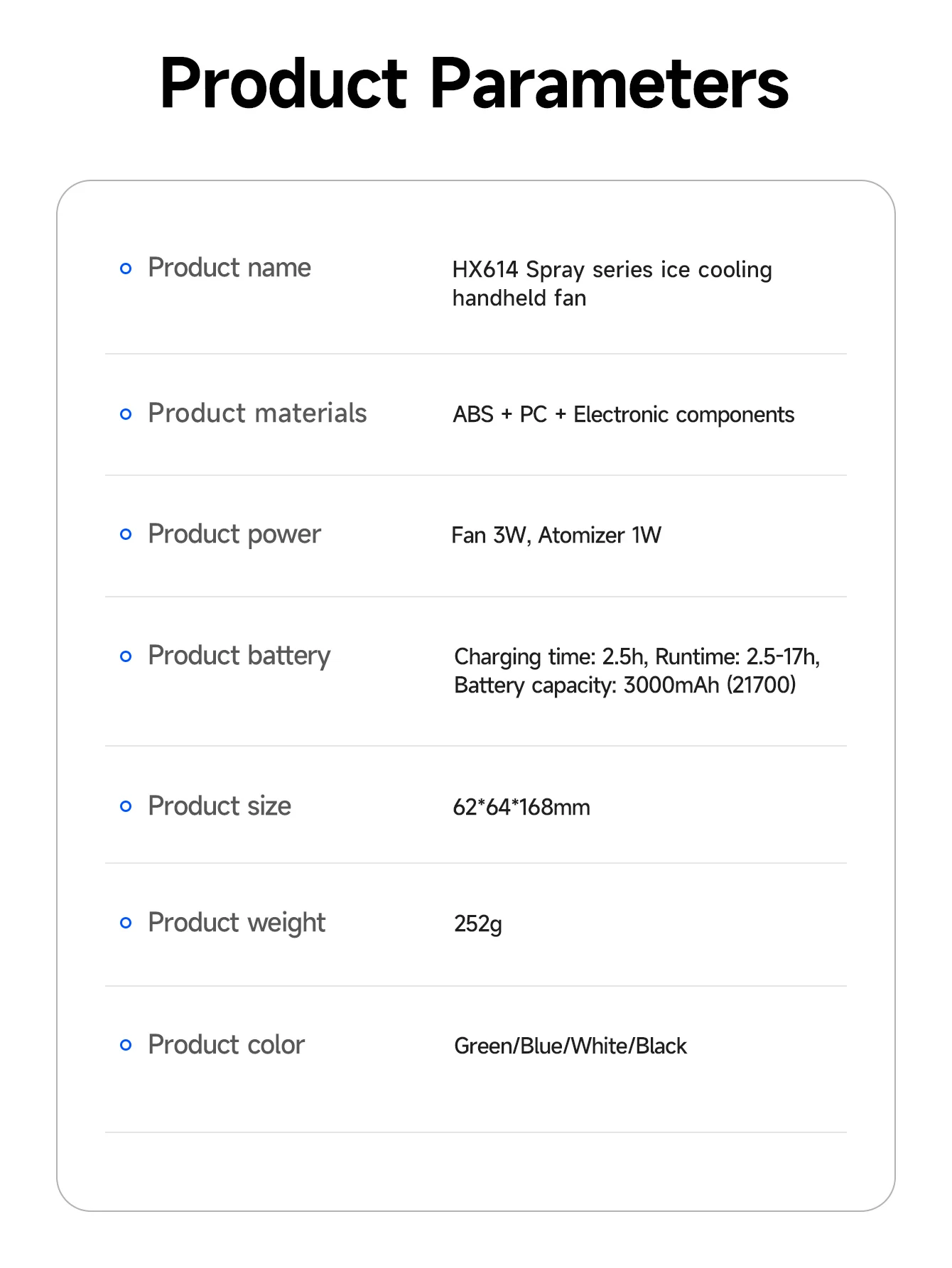The height and width of the screenshot is (1268, 952).
Task: Select the HX614 Spray series product name text
Action: (612, 283)
